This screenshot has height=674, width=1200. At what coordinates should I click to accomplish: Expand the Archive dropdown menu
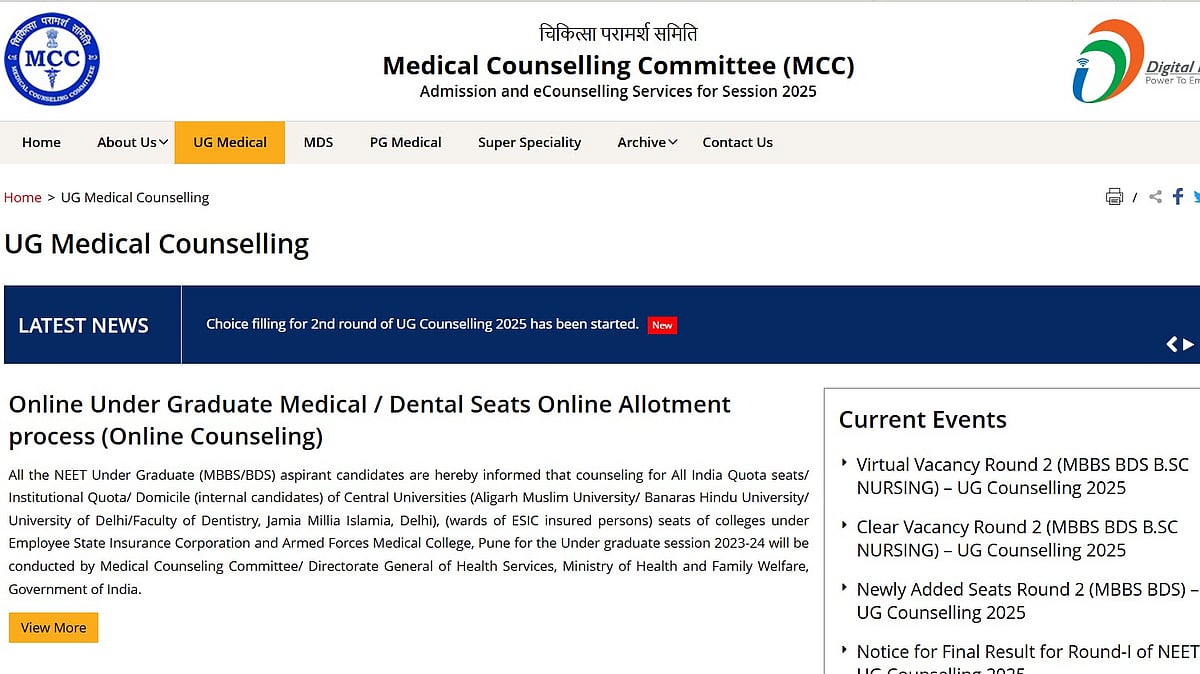pos(647,142)
